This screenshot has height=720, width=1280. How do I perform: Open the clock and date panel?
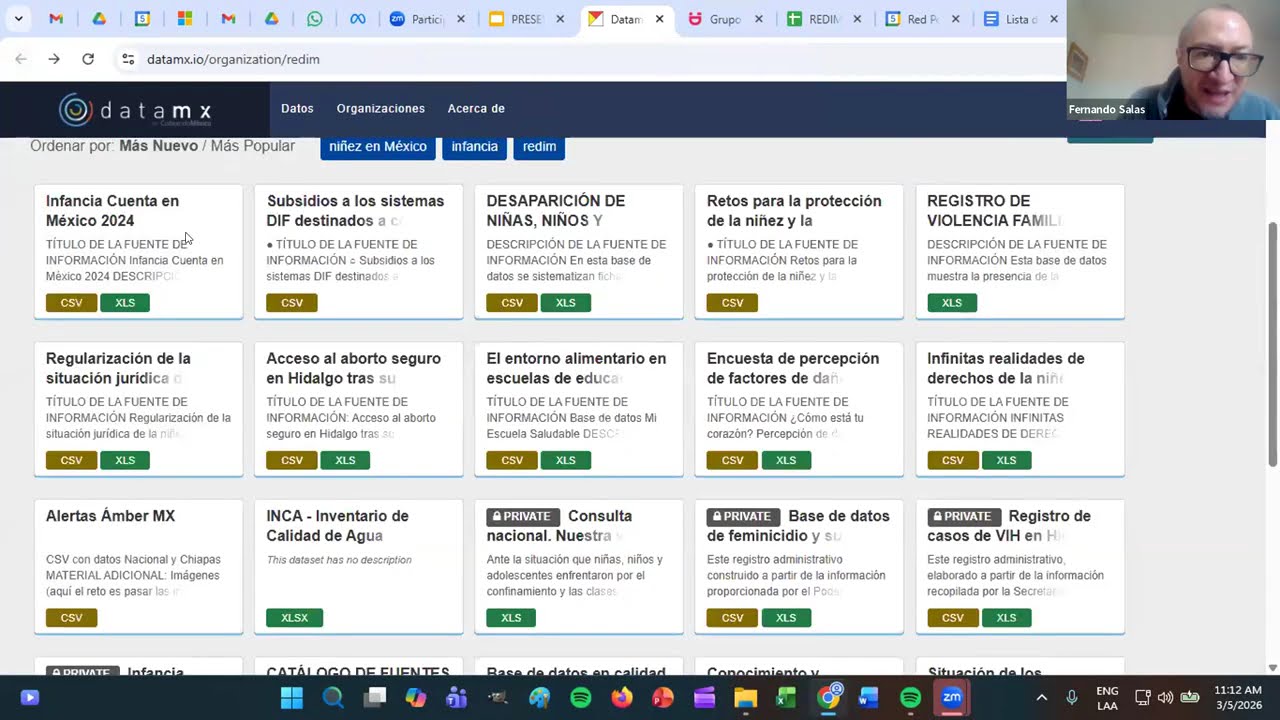tap(1238, 697)
